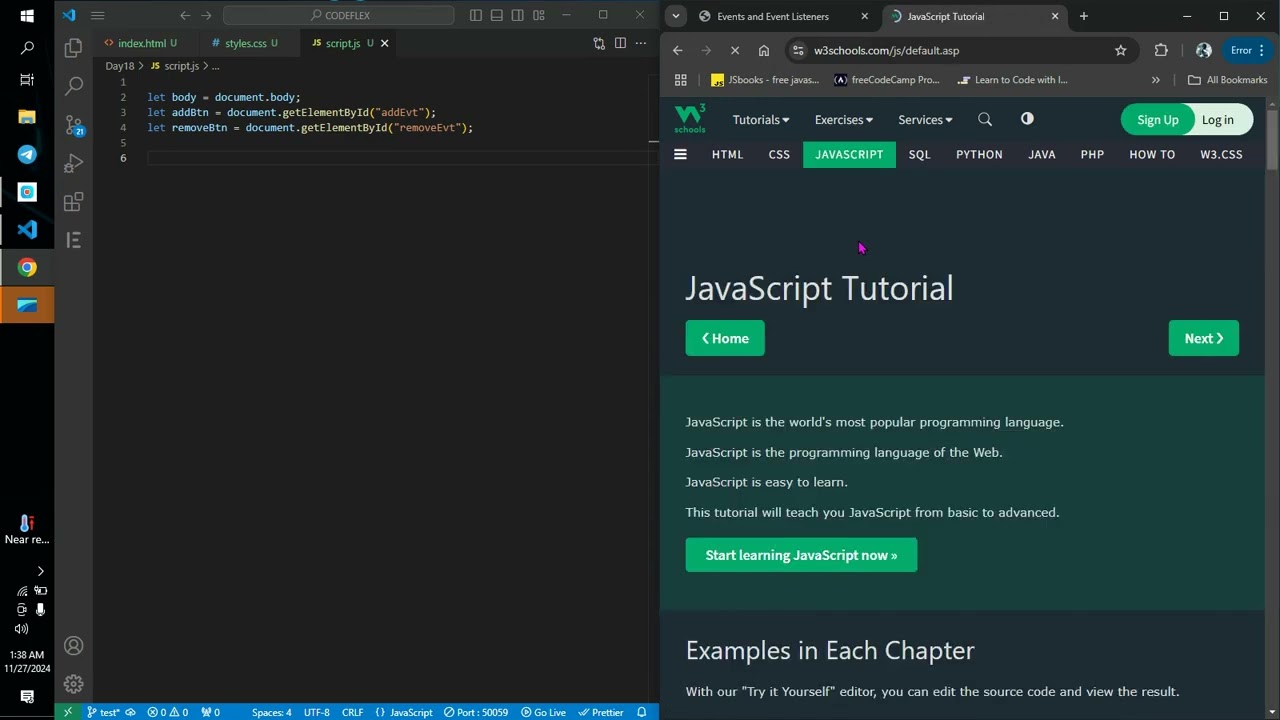This screenshot has width=1280, height=720.
Task: Toggle Go Live server in status bar
Action: pos(543,712)
